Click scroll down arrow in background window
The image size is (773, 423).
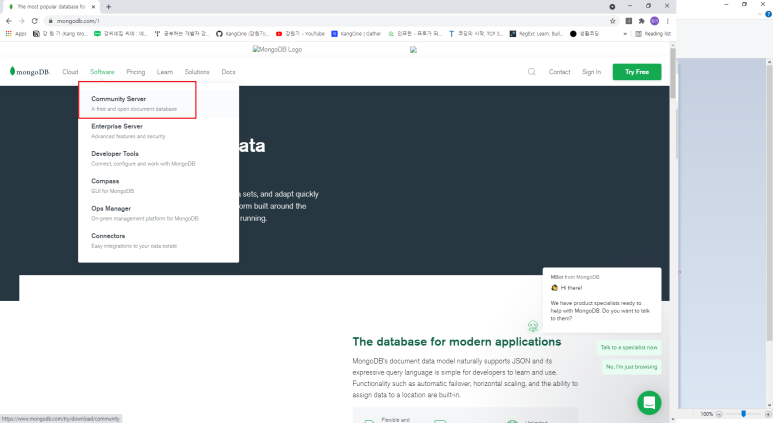[x=769, y=405]
